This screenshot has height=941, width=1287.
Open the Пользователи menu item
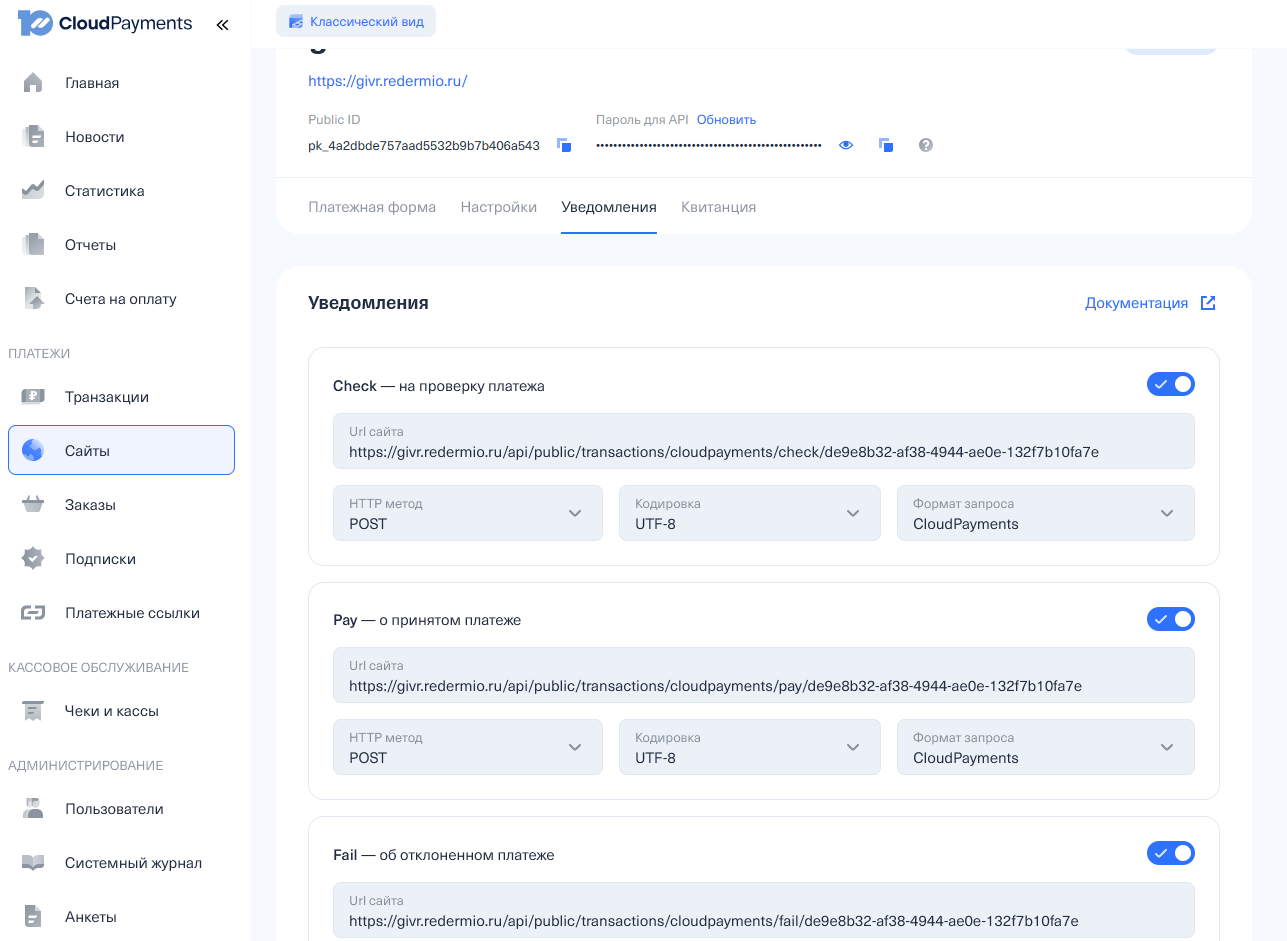coord(121,809)
